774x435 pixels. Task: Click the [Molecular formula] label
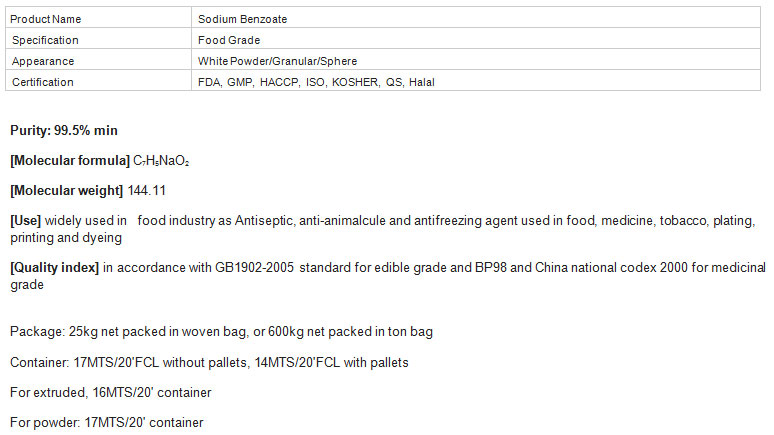click(x=70, y=160)
